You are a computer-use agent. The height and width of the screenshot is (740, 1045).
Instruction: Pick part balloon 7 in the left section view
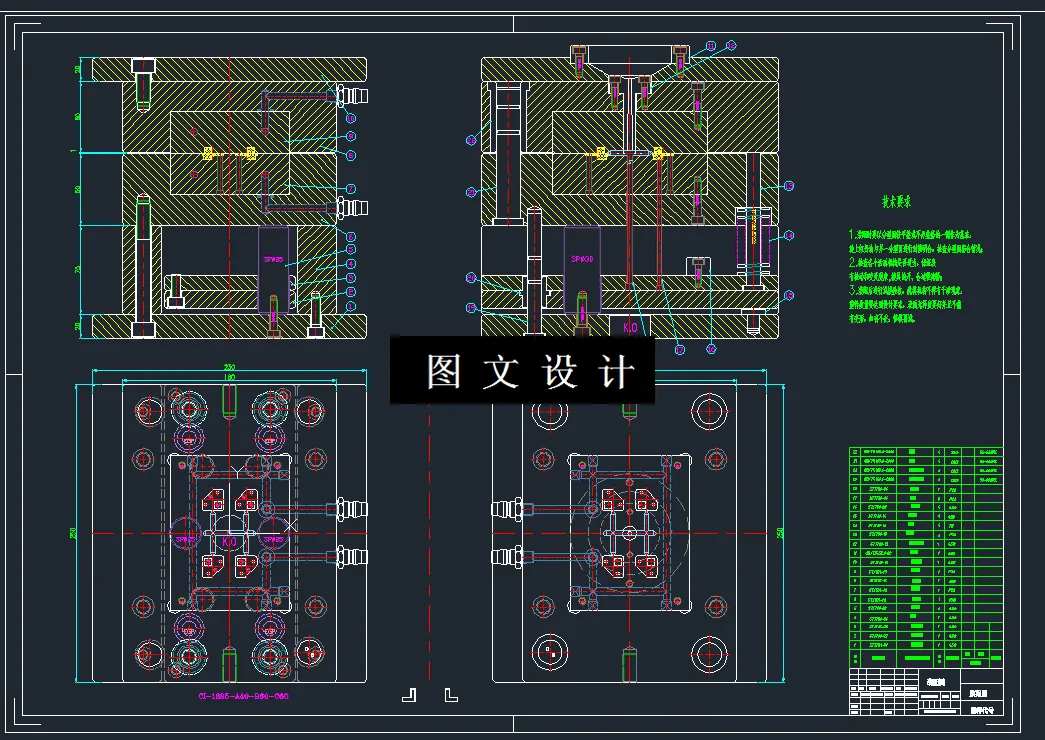click(351, 189)
